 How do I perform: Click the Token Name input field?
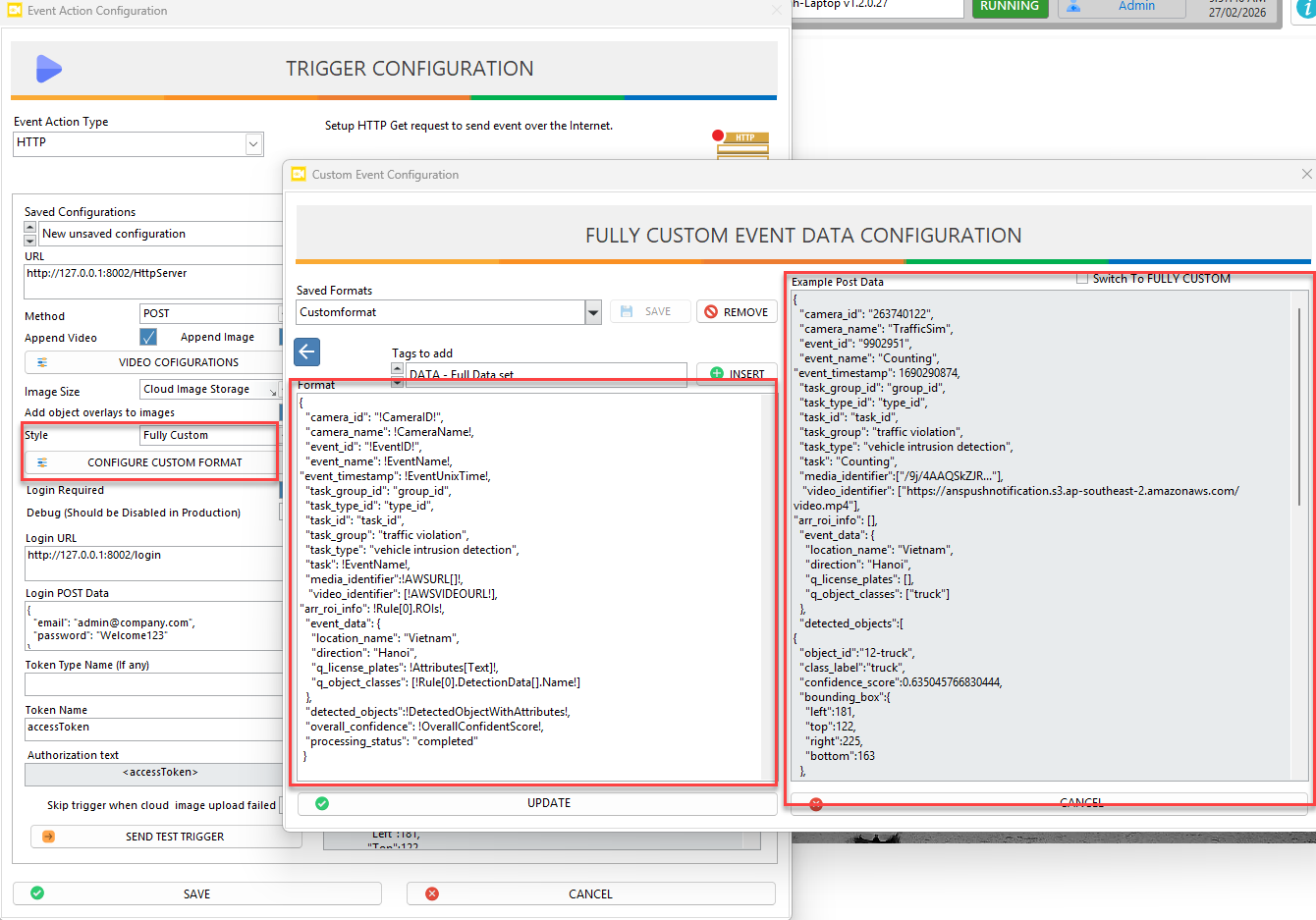(x=152, y=728)
